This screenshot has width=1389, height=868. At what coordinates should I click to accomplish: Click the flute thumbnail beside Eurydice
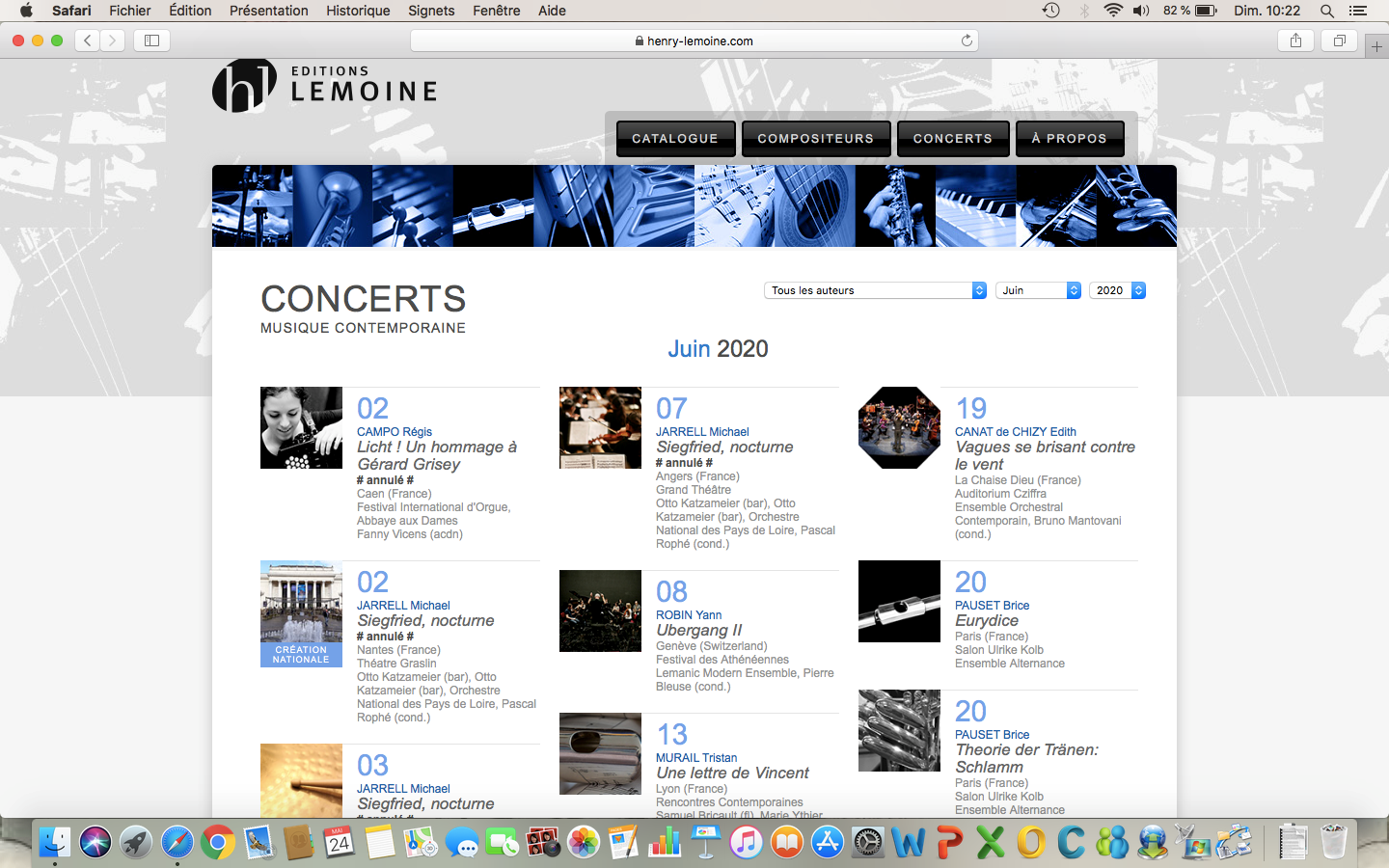899,602
